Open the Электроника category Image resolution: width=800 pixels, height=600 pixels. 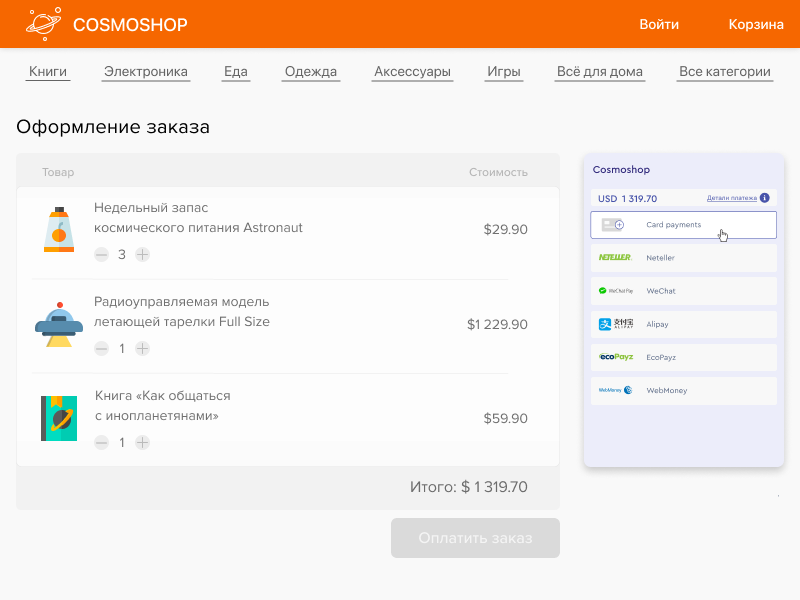point(146,72)
